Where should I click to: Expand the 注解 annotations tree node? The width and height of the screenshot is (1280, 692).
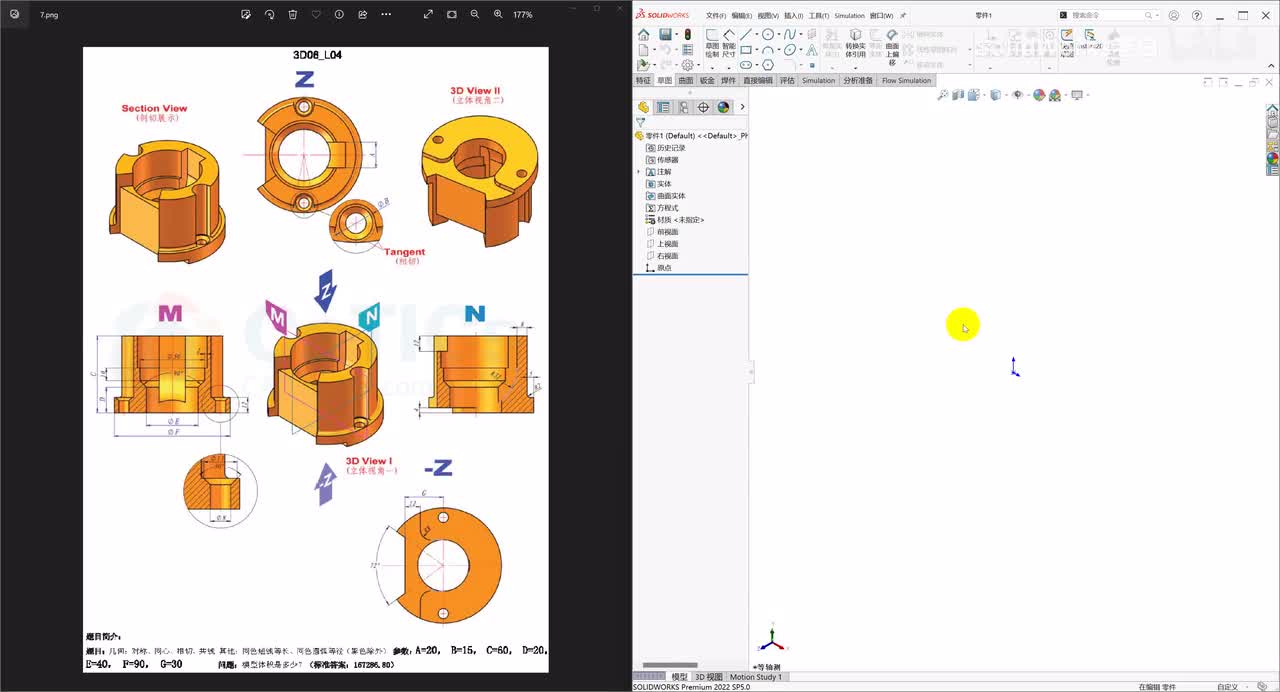coord(639,172)
